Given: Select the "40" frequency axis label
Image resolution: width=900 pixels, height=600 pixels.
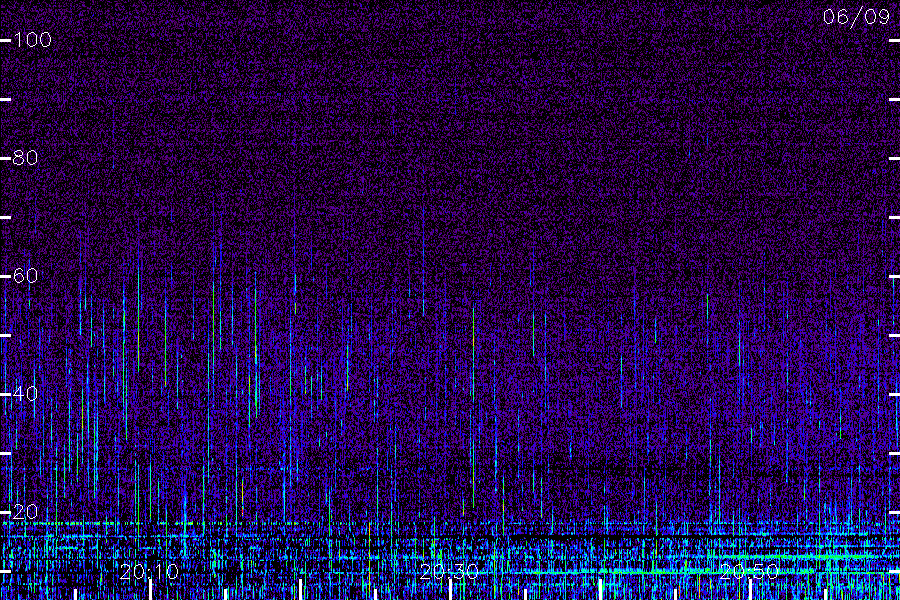Looking at the screenshot, I should (25, 394).
